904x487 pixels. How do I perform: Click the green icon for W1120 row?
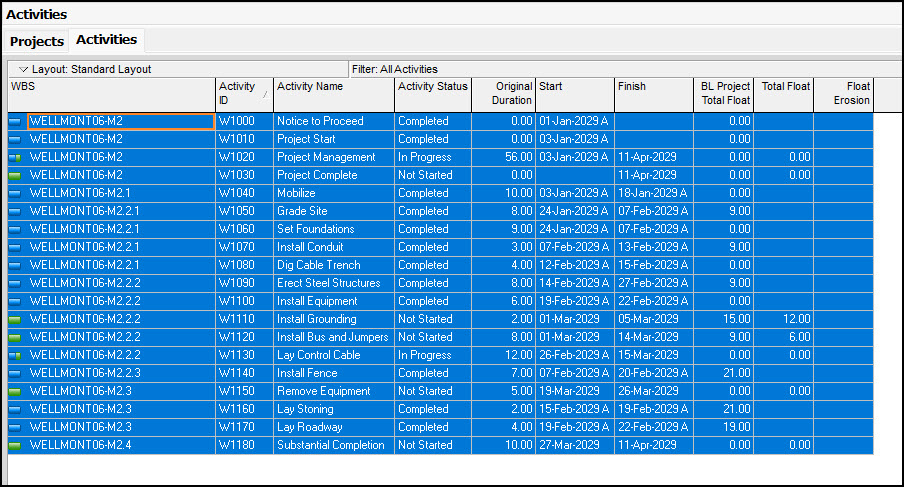pos(15,338)
